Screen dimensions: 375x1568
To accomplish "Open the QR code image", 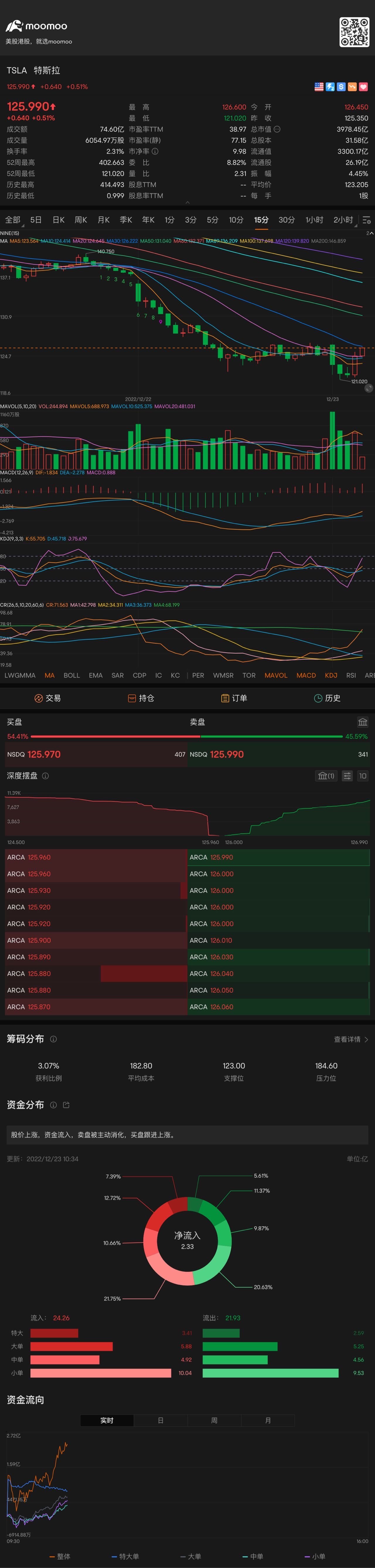I will coord(354,32).
